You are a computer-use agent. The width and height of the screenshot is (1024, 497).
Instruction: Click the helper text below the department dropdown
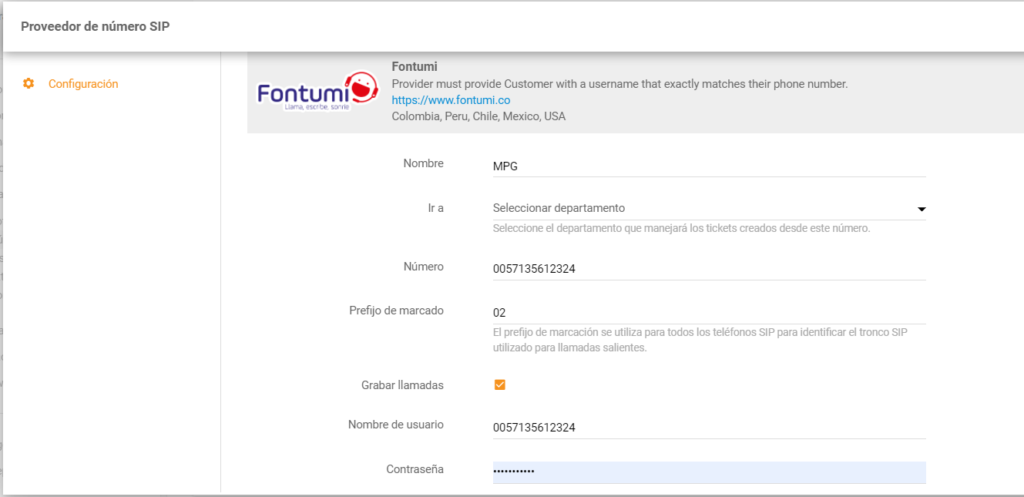pyautogui.click(x=681, y=228)
